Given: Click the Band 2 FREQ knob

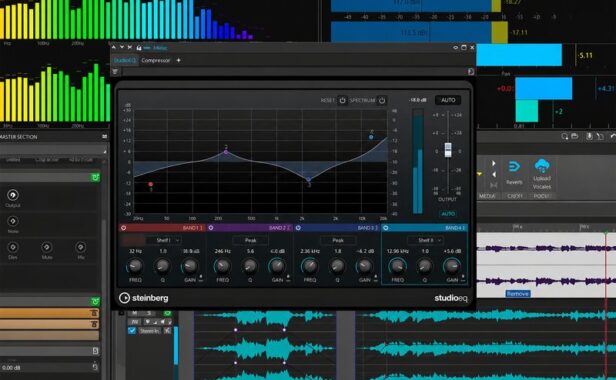Looking at the screenshot, I should (222, 266).
